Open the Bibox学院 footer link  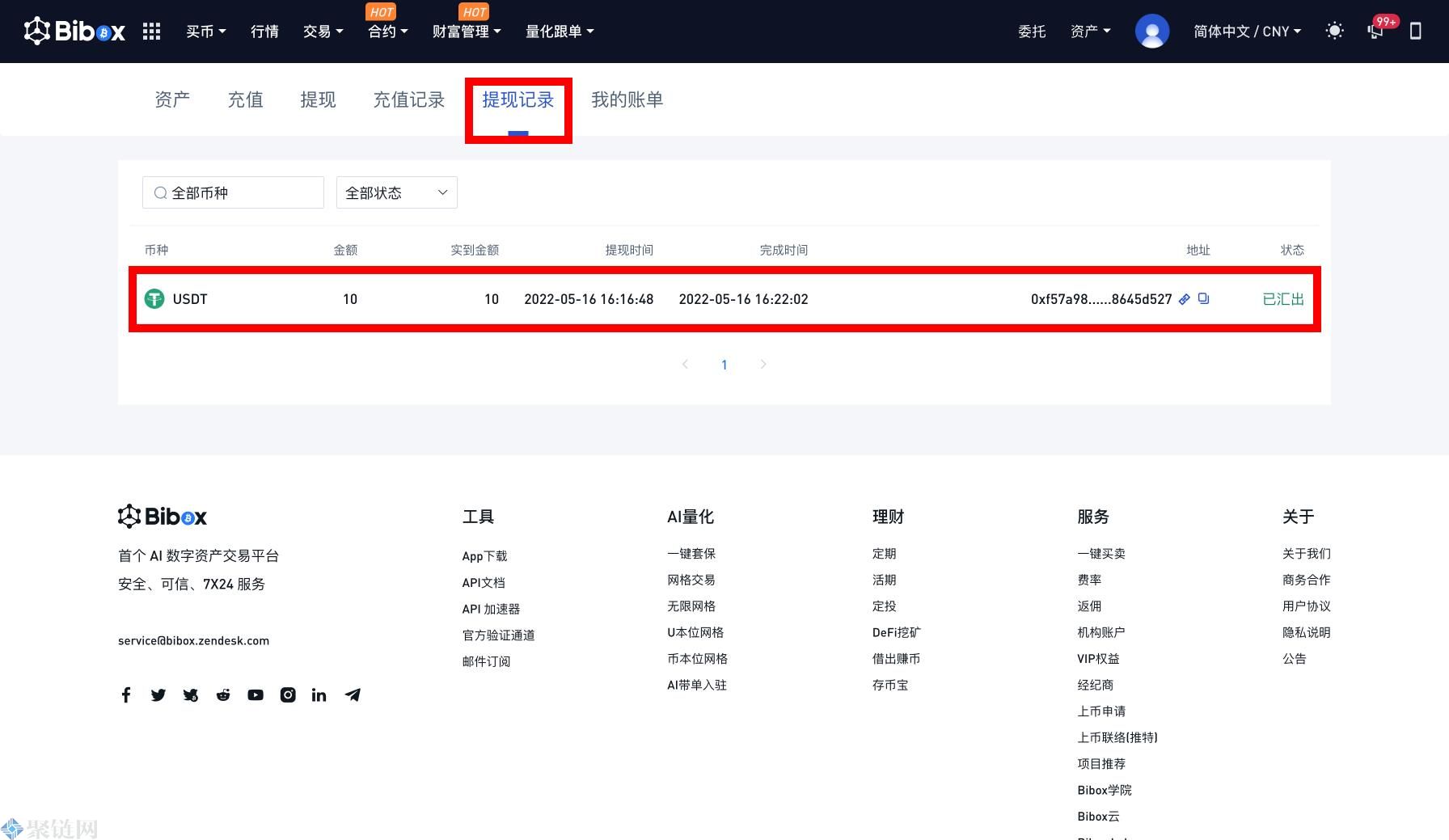pyautogui.click(x=1105, y=790)
